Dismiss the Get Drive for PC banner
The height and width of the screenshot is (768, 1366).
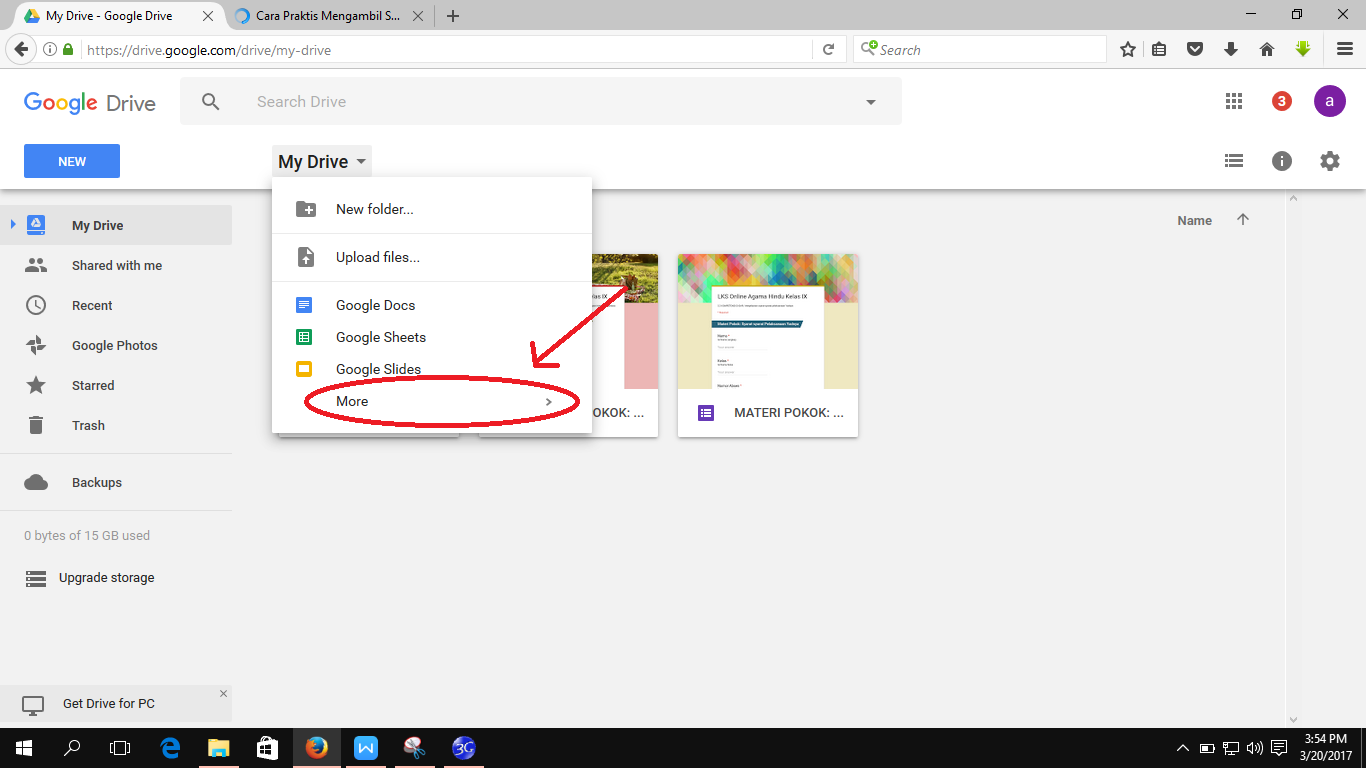[223, 693]
